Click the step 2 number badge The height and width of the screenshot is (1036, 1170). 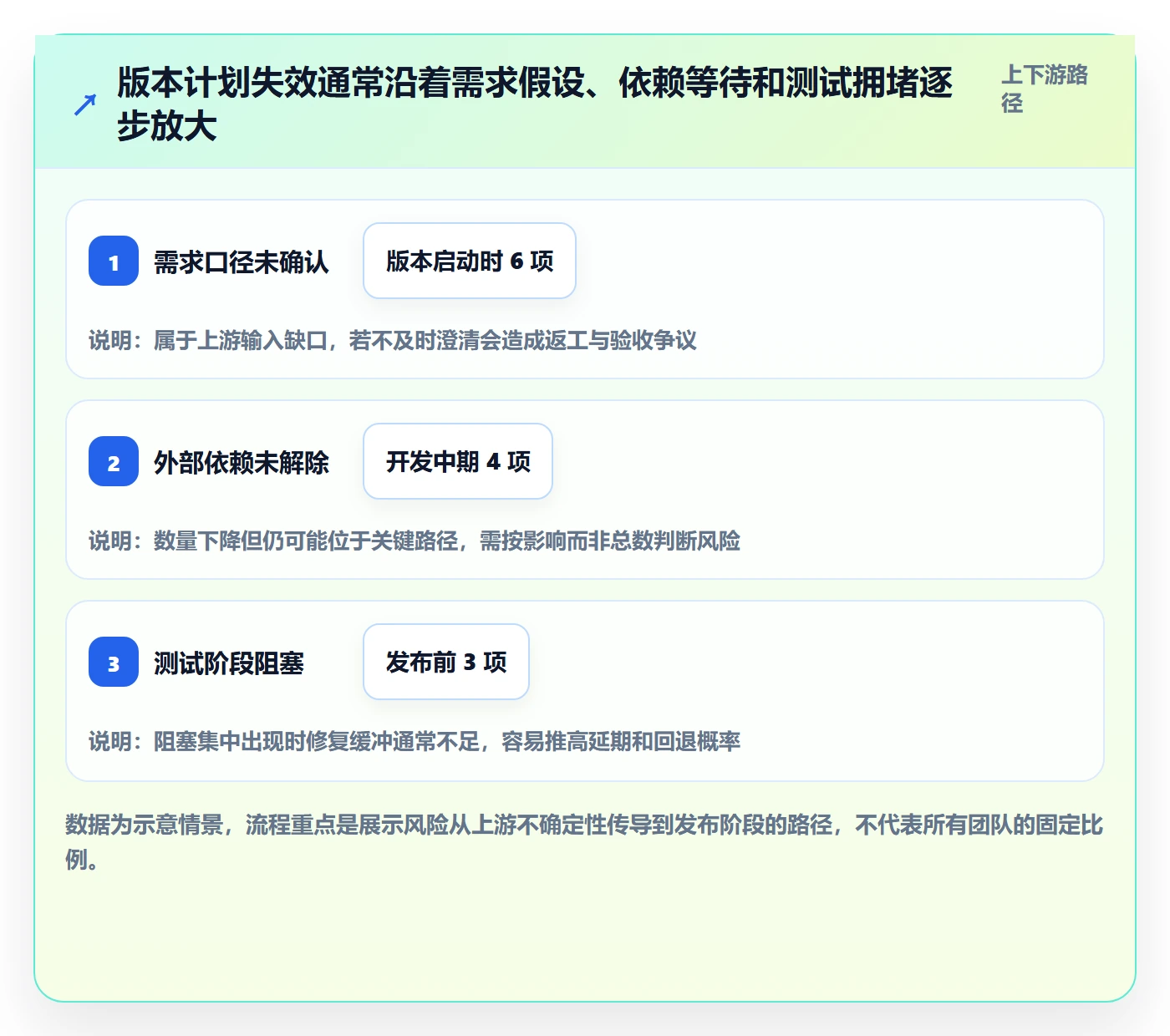click(114, 461)
